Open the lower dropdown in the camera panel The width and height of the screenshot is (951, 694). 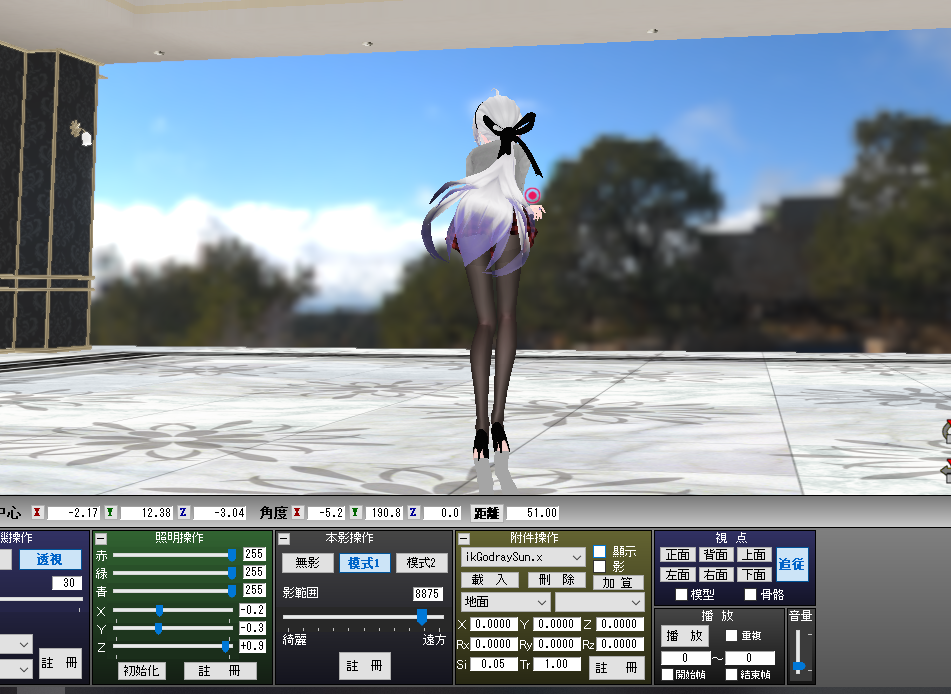point(16,669)
